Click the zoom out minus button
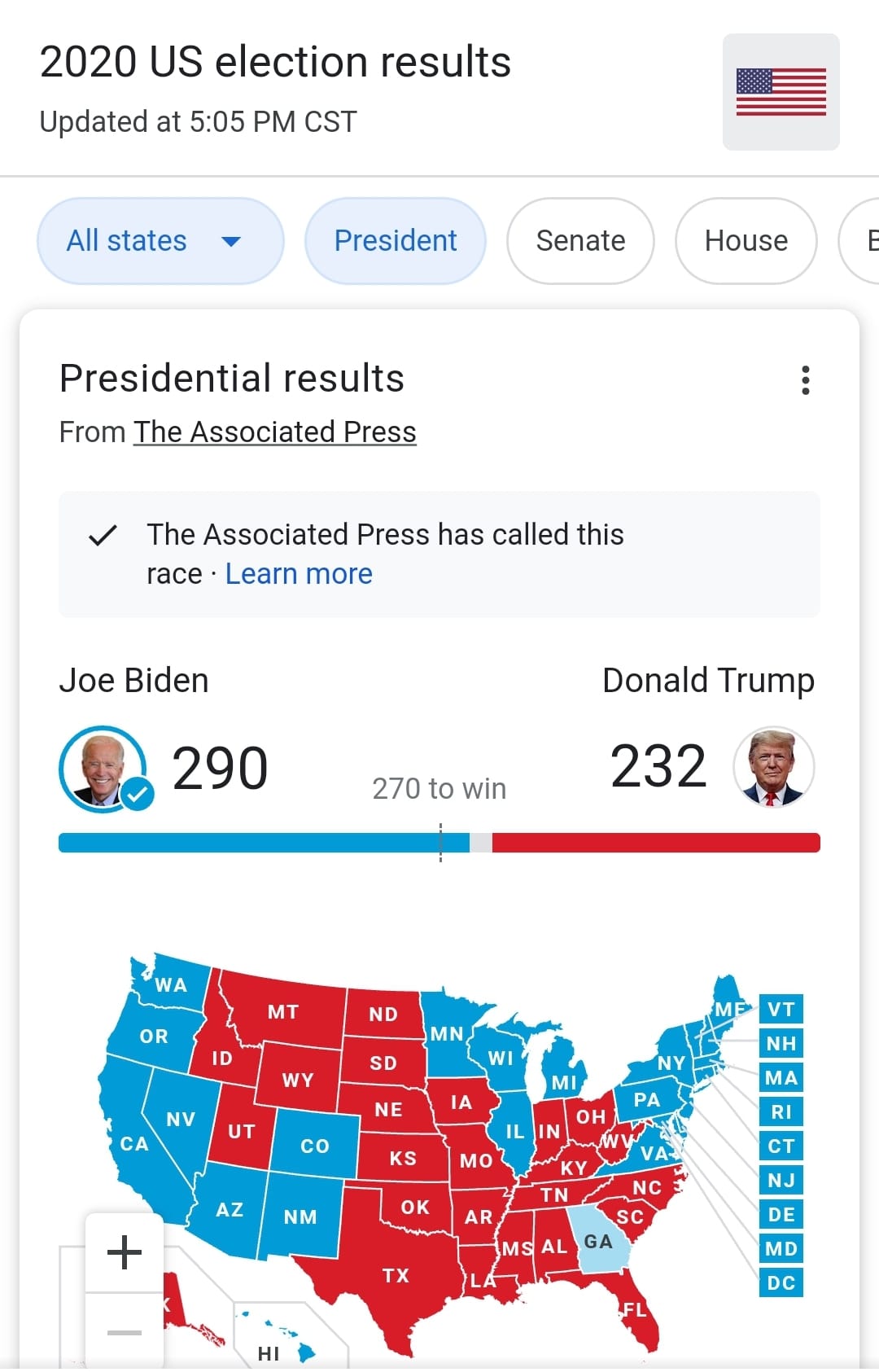The width and height of the screenshot is (879, 1372). [x=125, y=1332]
